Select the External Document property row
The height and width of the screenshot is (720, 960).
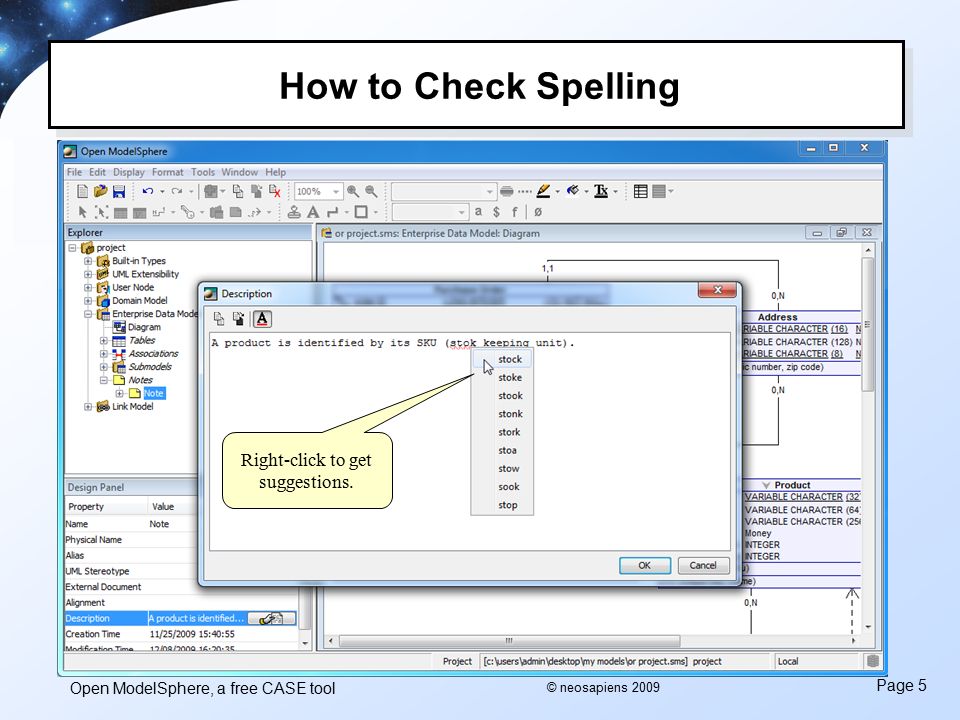tap(182, 587)
